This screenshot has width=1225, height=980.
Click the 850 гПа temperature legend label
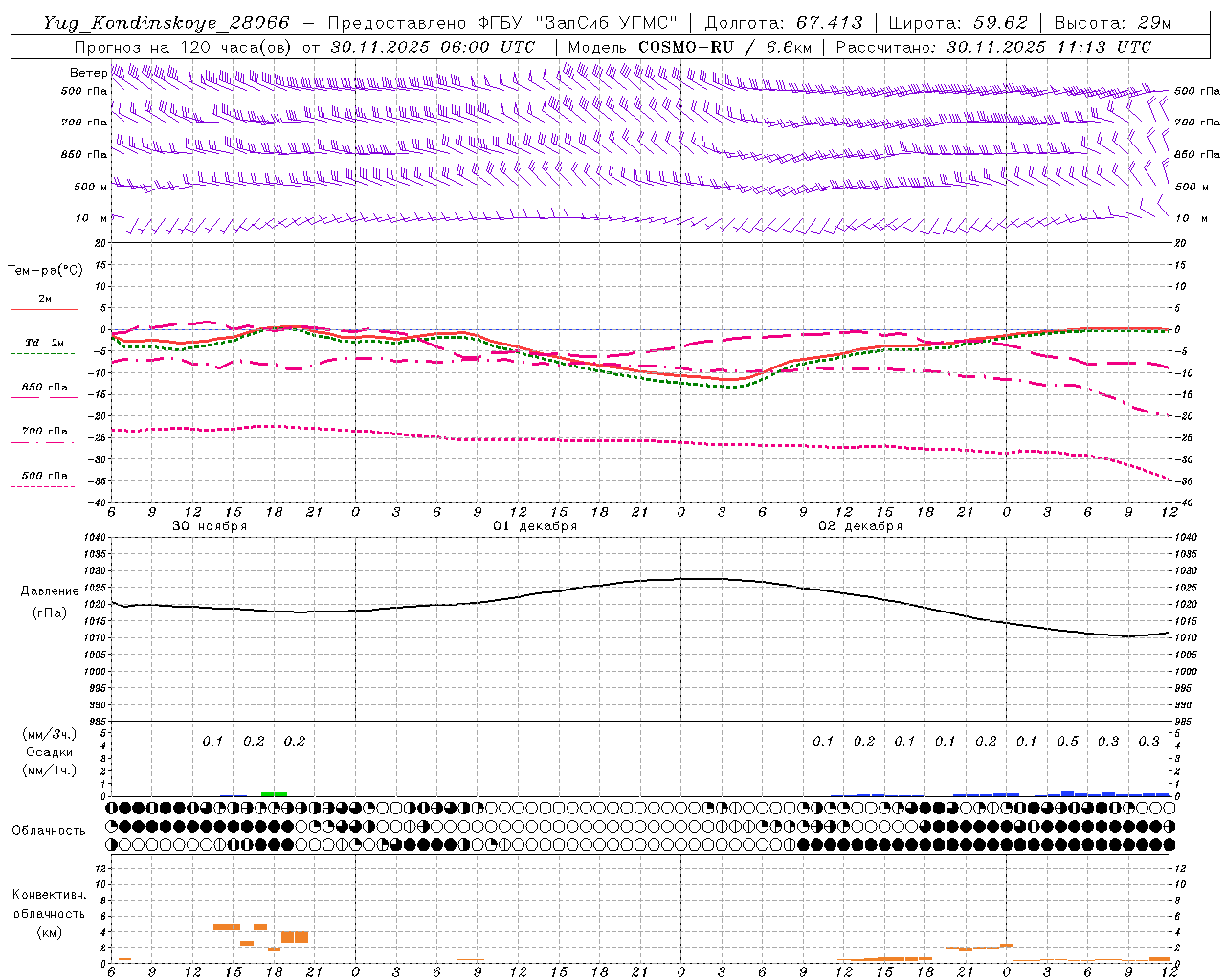[45, 388]
